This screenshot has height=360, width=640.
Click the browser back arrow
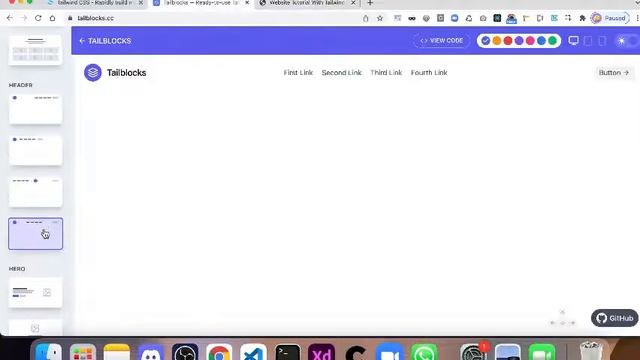(10, 18)
